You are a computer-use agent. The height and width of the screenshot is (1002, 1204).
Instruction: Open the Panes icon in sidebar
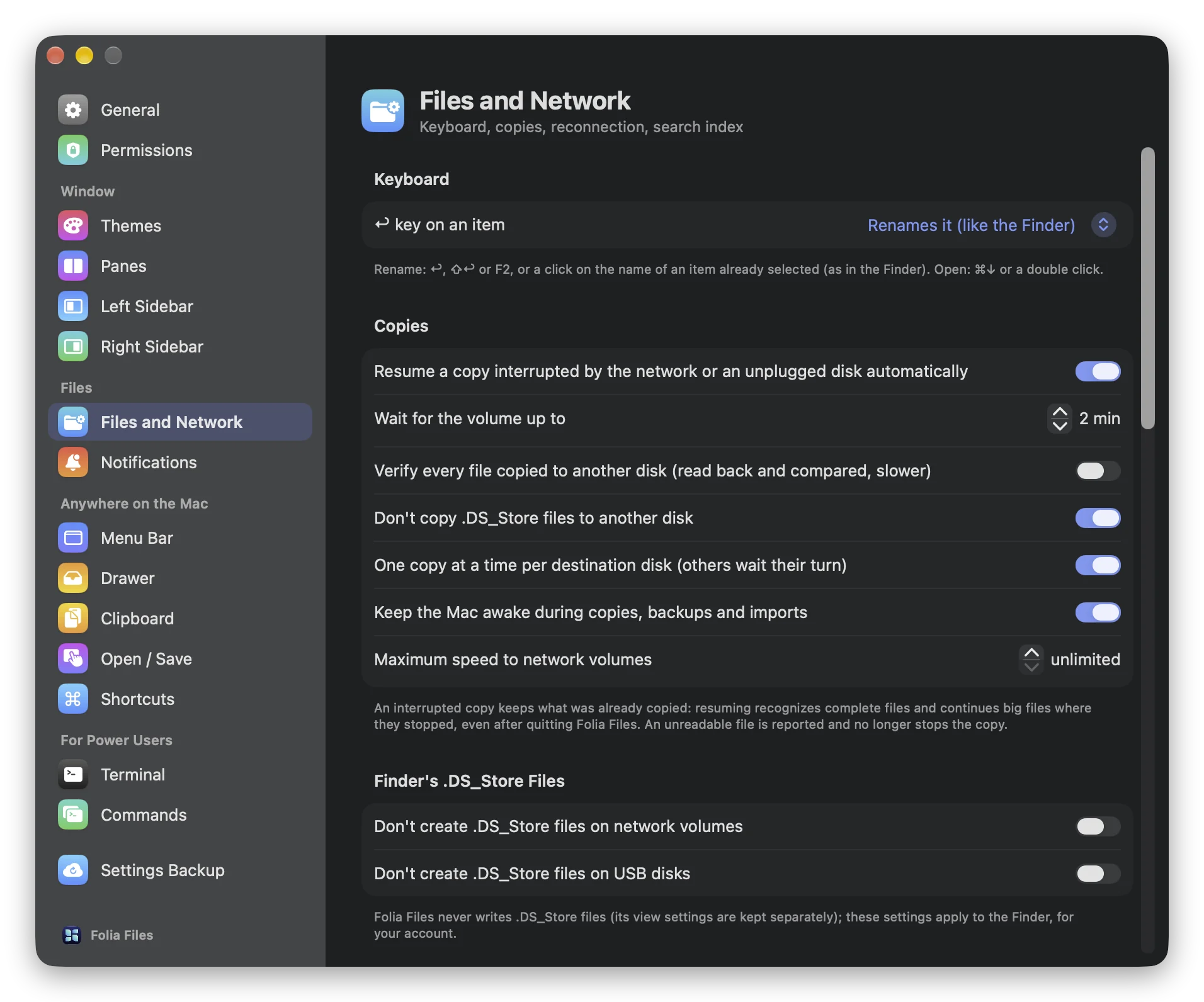73,266
